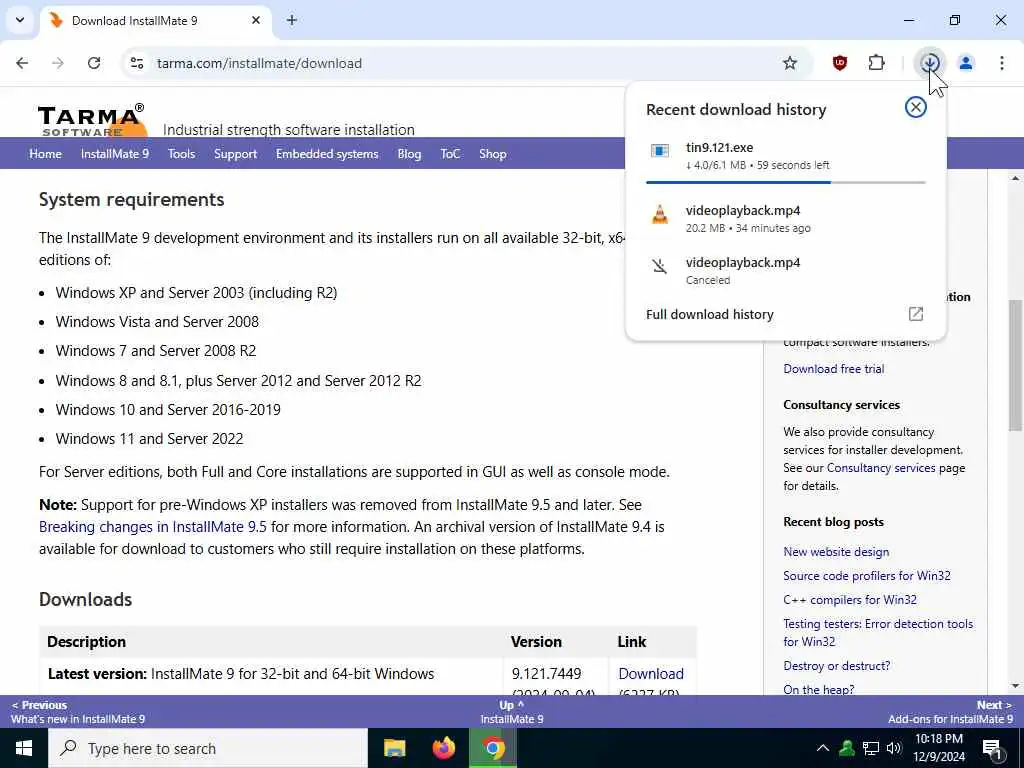The width and height of the screenshot is (1024, 768).
Task: Click the VLC icon for videoplayback.mp4
Action: 660,214
